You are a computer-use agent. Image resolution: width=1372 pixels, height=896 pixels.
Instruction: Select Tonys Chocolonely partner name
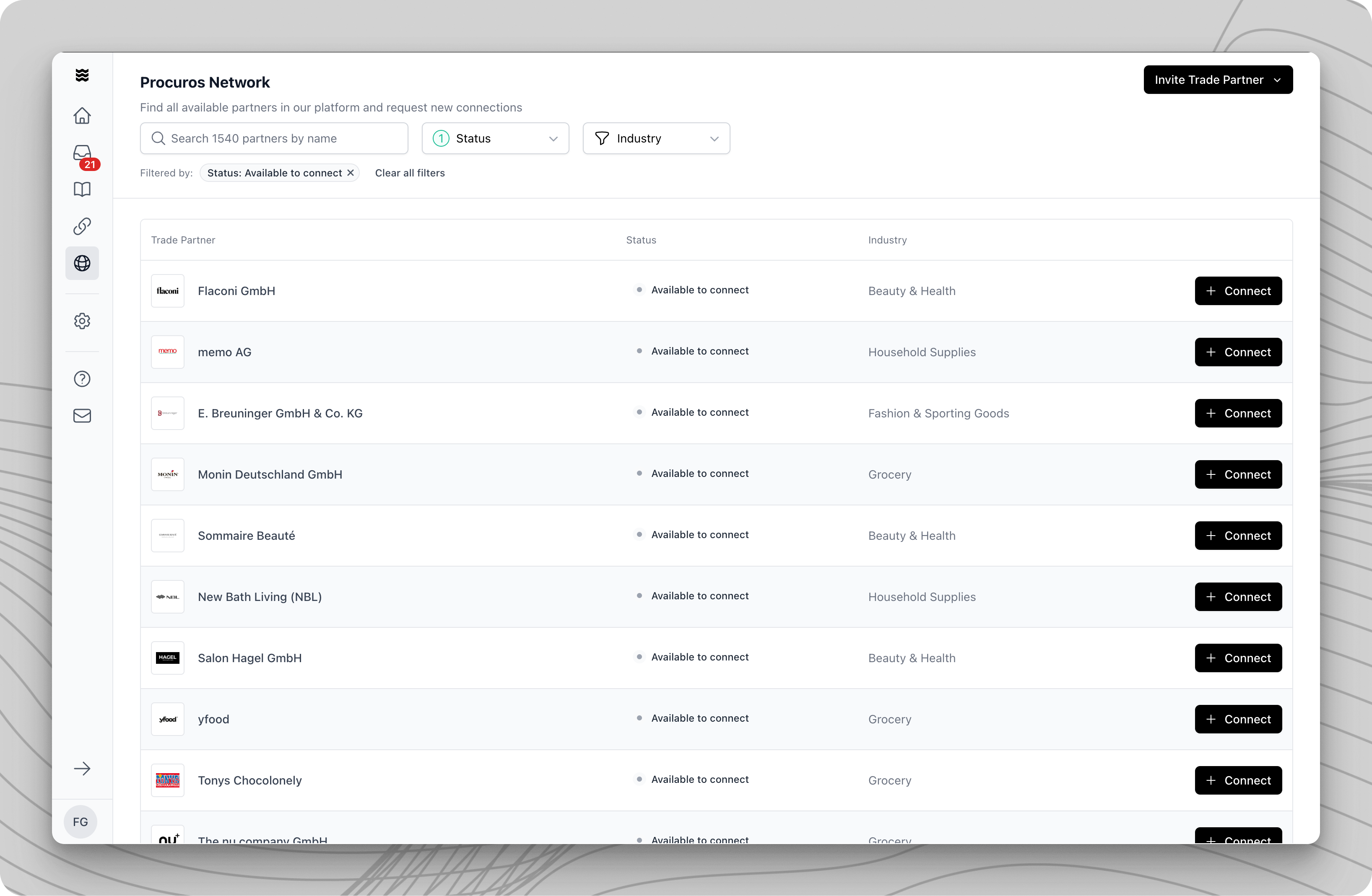tap(249, 780)
